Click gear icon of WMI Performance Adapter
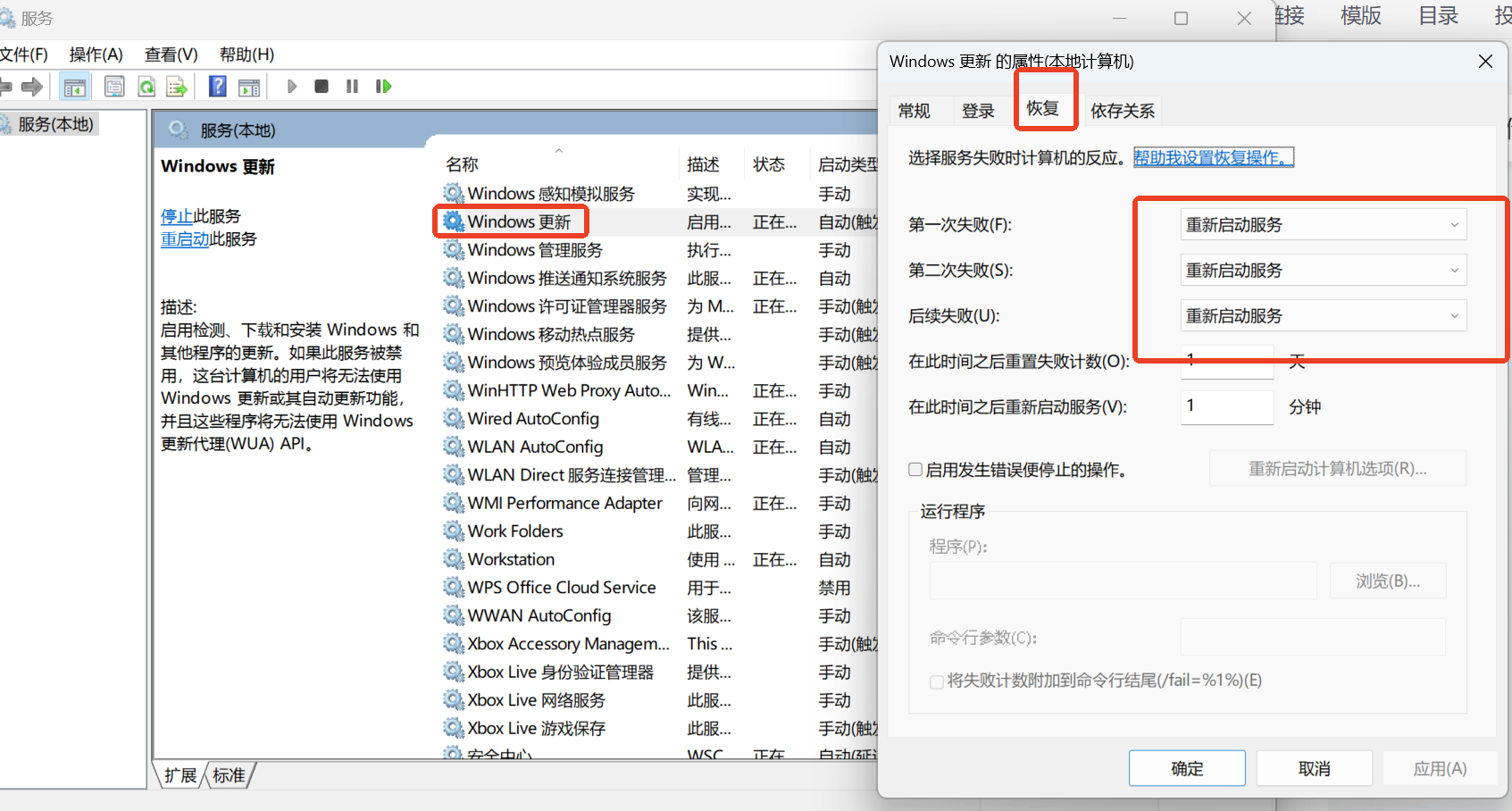 454,503
